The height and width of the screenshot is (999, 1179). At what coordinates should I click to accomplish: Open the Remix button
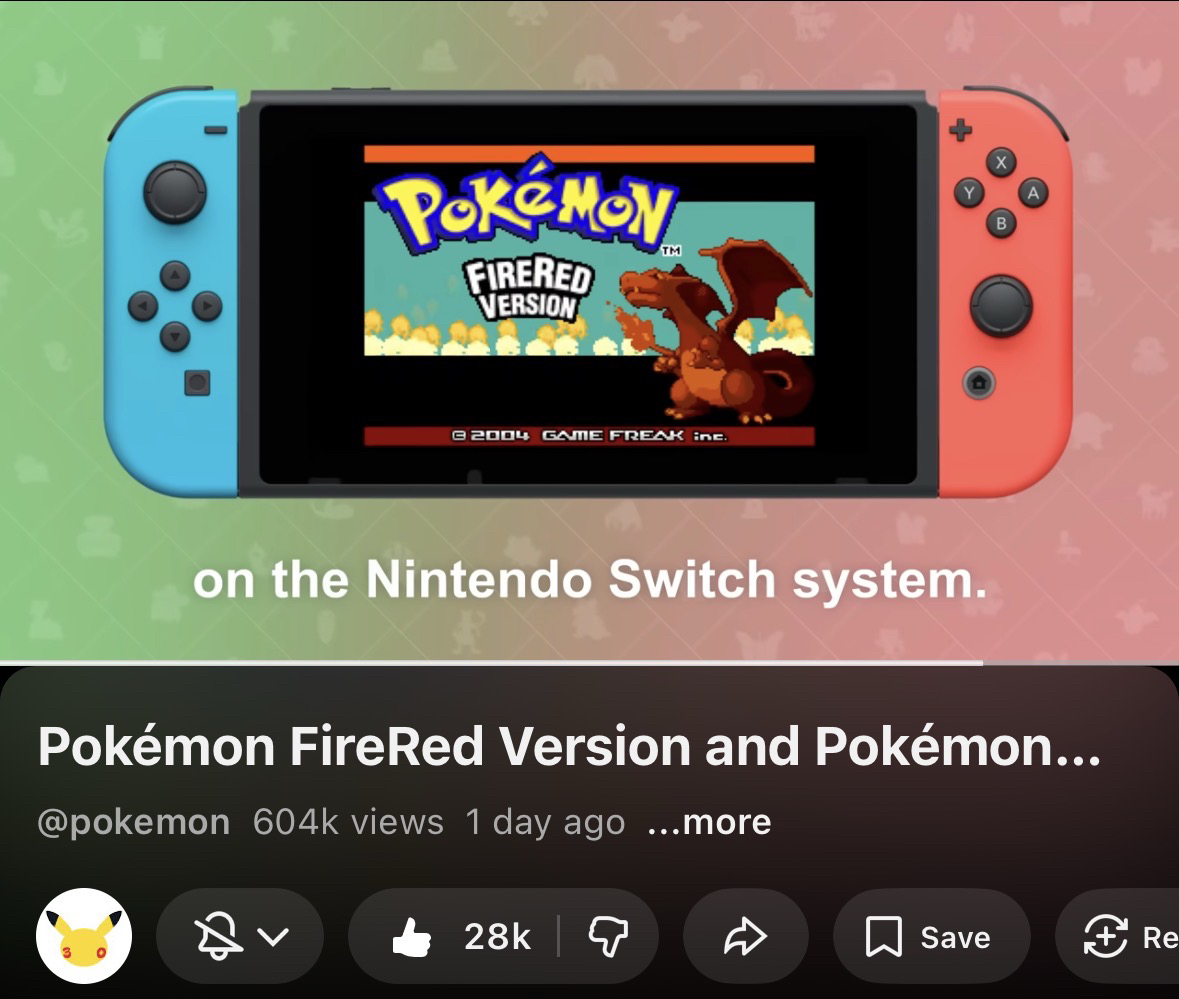click(1118, 936)
